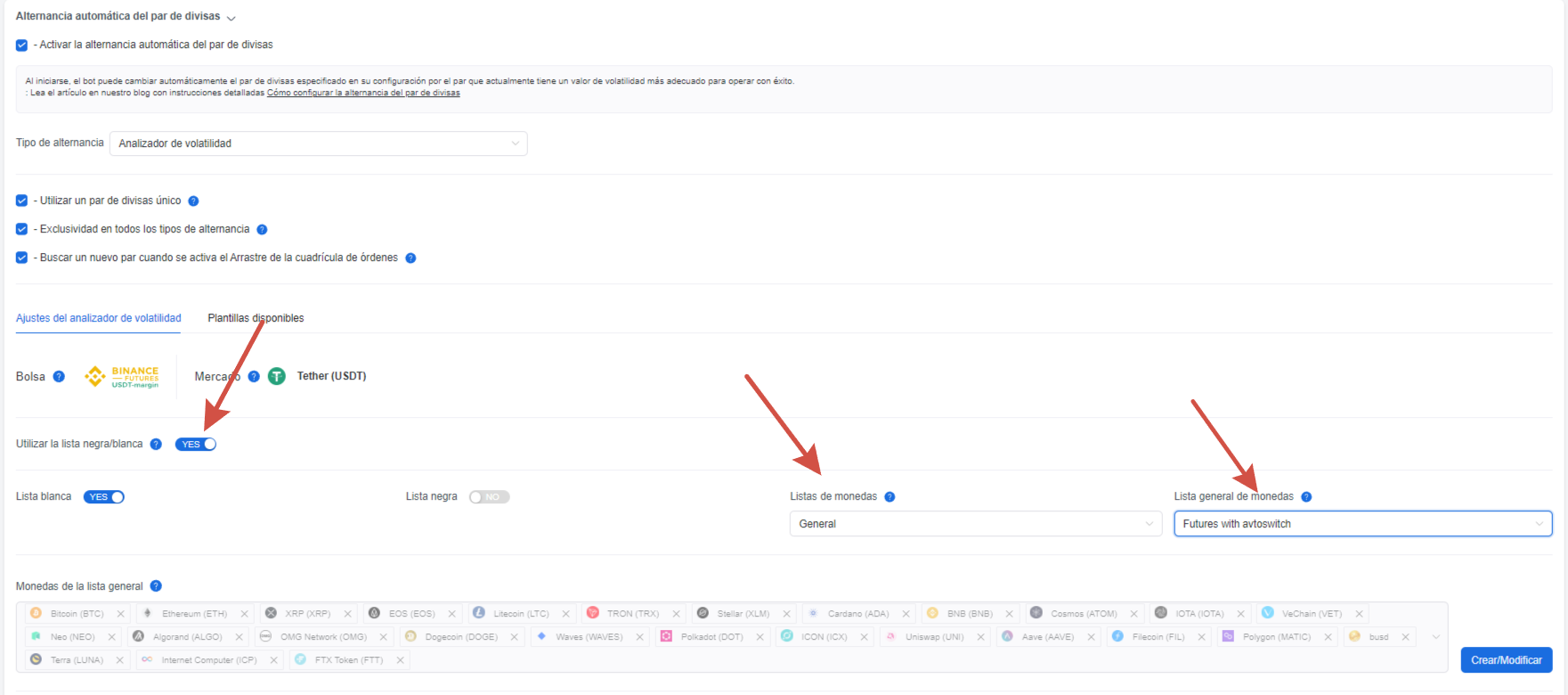Image resolution: width=1568 pixels, height=695 pixels.
Task: Click the help icon next to Mercado
Action: point(254,377)
